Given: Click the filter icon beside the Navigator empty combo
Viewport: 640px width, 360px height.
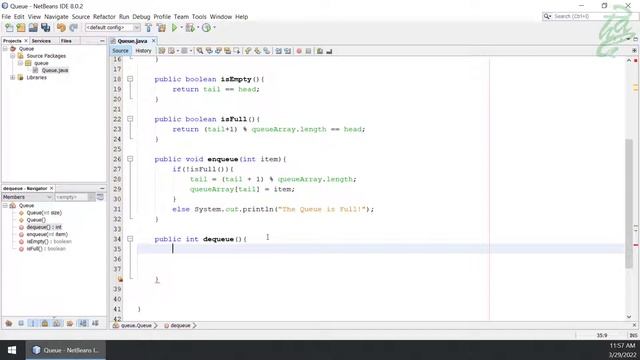Looking at the screenshot, I should coord(100,197).
